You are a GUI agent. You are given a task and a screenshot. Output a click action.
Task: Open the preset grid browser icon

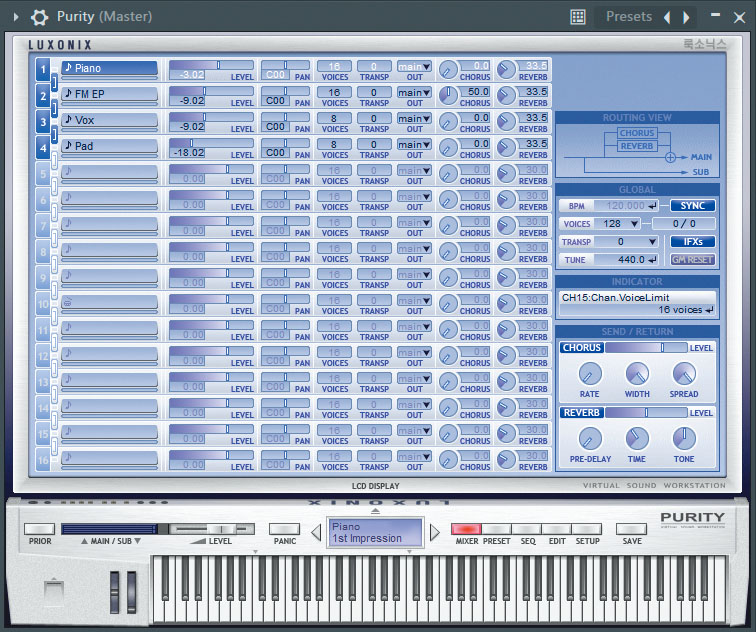(578, 17)
